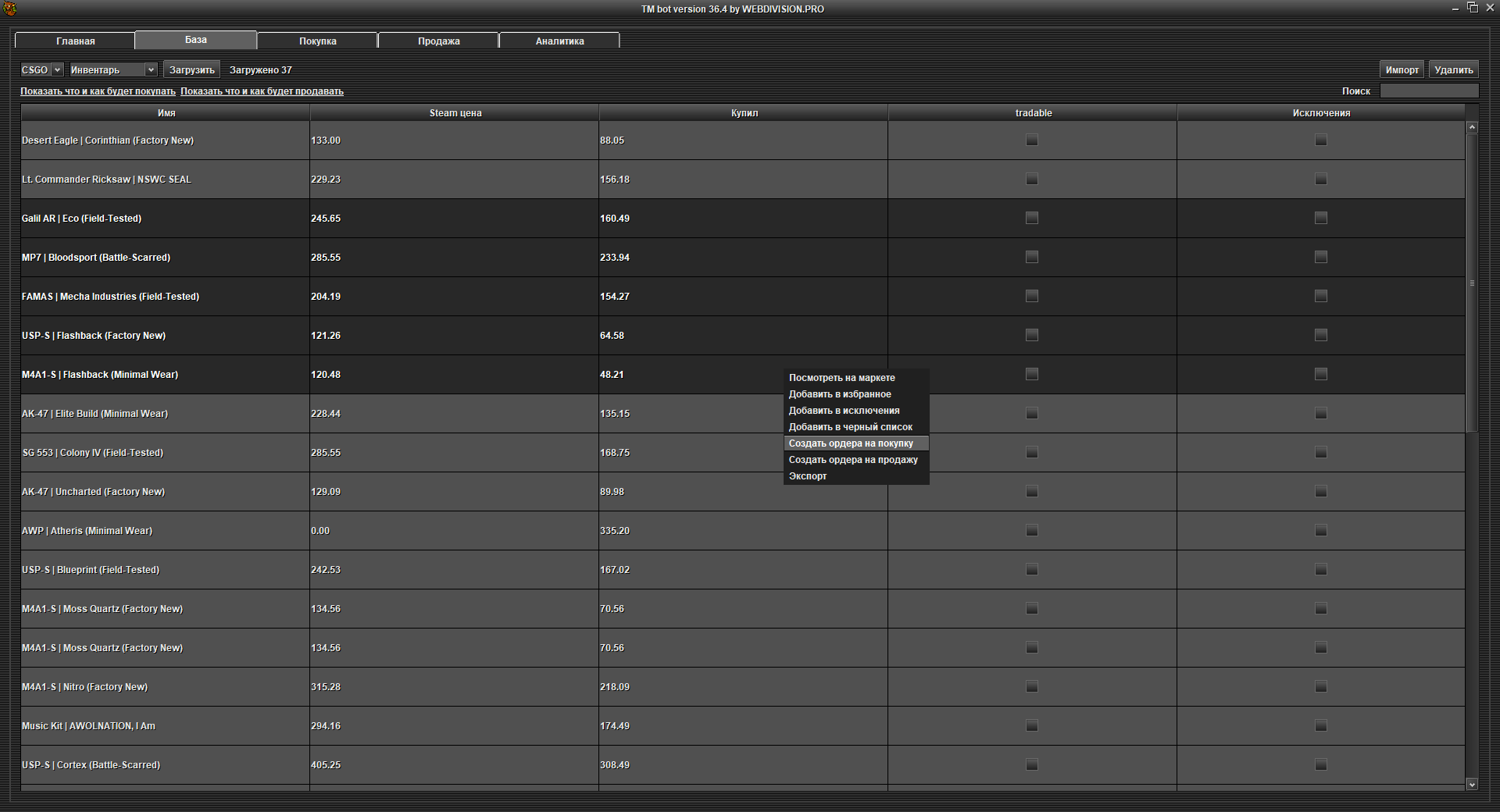Expand the Инвентарь source dropdown
Screen dimensions: 1500x812
point(112,70)
